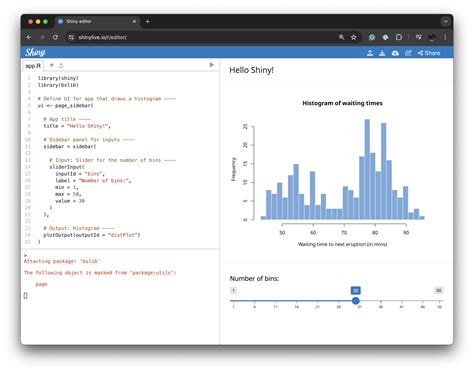Close the Shiny editor browser tab
Viewport: 474px width, 372px height.
pos(134,22)
